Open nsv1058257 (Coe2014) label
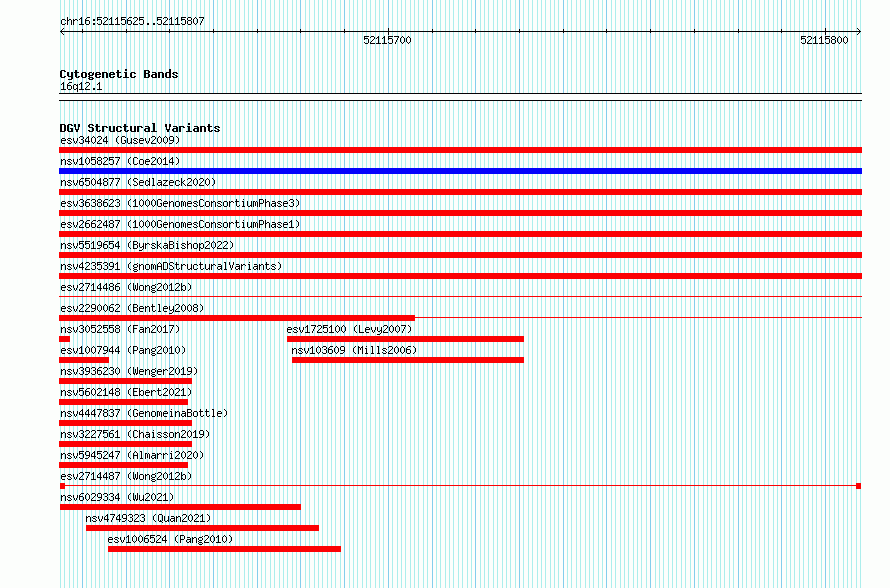The width and height of the screenshot is (890, 588). 120,161
